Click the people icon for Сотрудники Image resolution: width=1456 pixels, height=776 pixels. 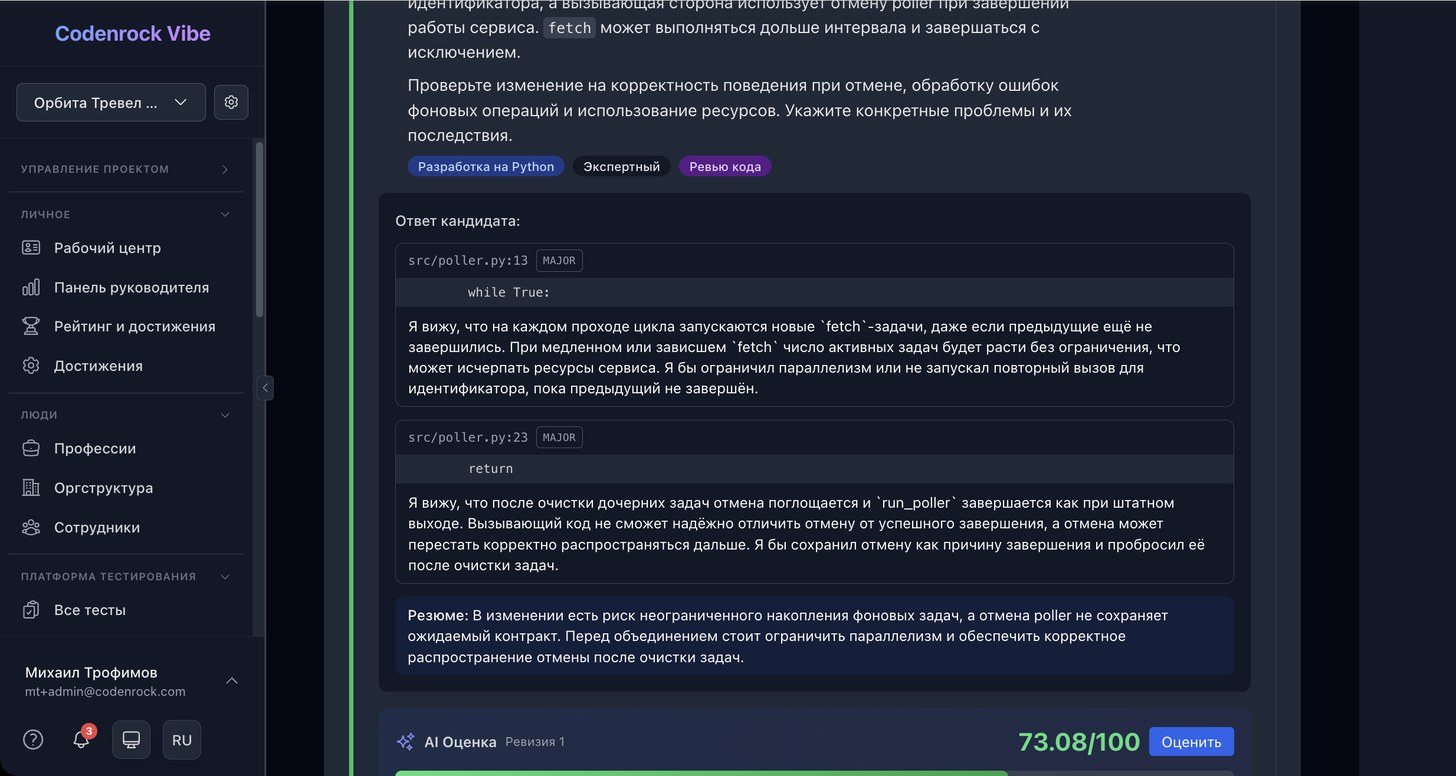pos(31,527)
